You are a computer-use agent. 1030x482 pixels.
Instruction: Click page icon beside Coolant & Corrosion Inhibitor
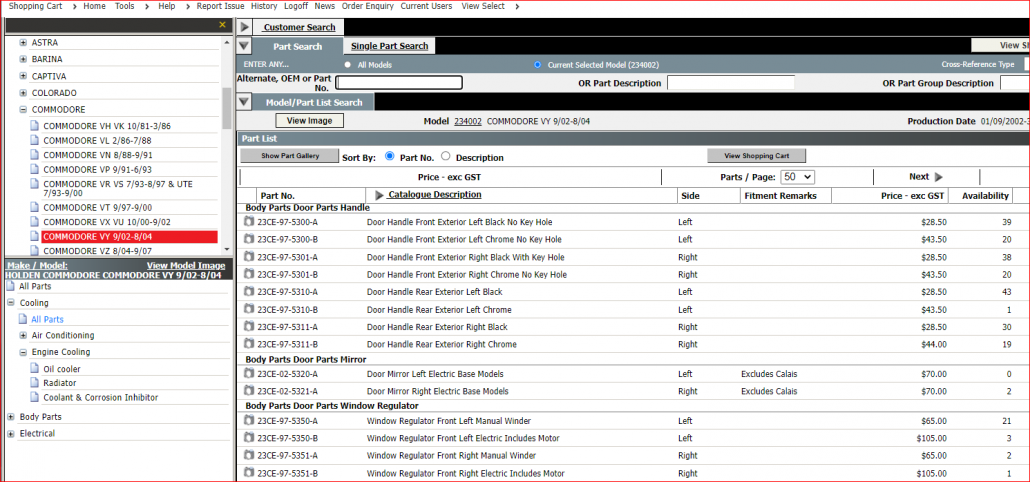pos(35,397)
